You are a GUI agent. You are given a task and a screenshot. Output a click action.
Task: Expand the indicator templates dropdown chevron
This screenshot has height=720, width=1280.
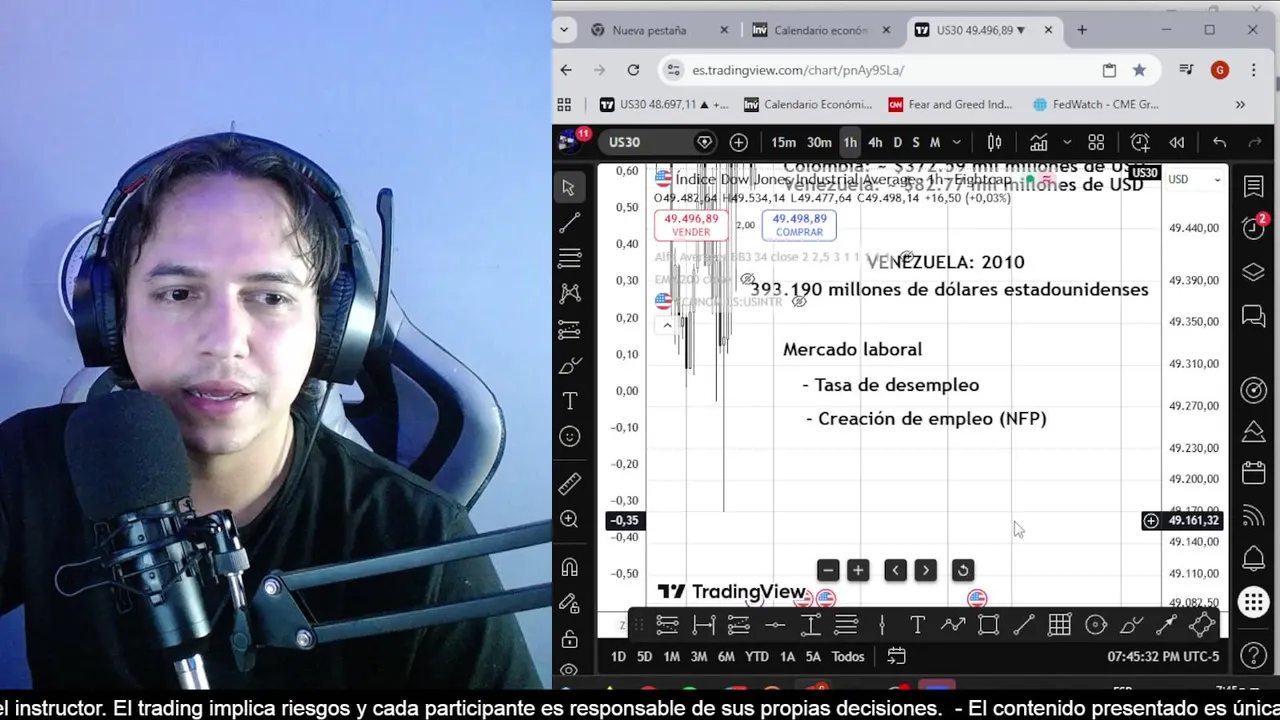click(1067, 142)
